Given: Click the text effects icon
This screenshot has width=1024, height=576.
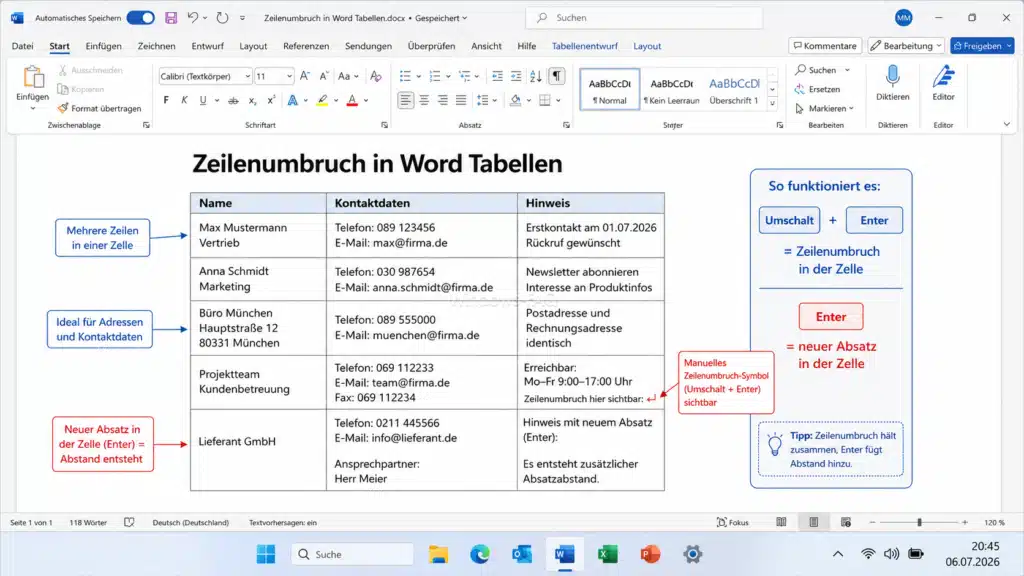Looking at the screenshot, I should point(293,101).
